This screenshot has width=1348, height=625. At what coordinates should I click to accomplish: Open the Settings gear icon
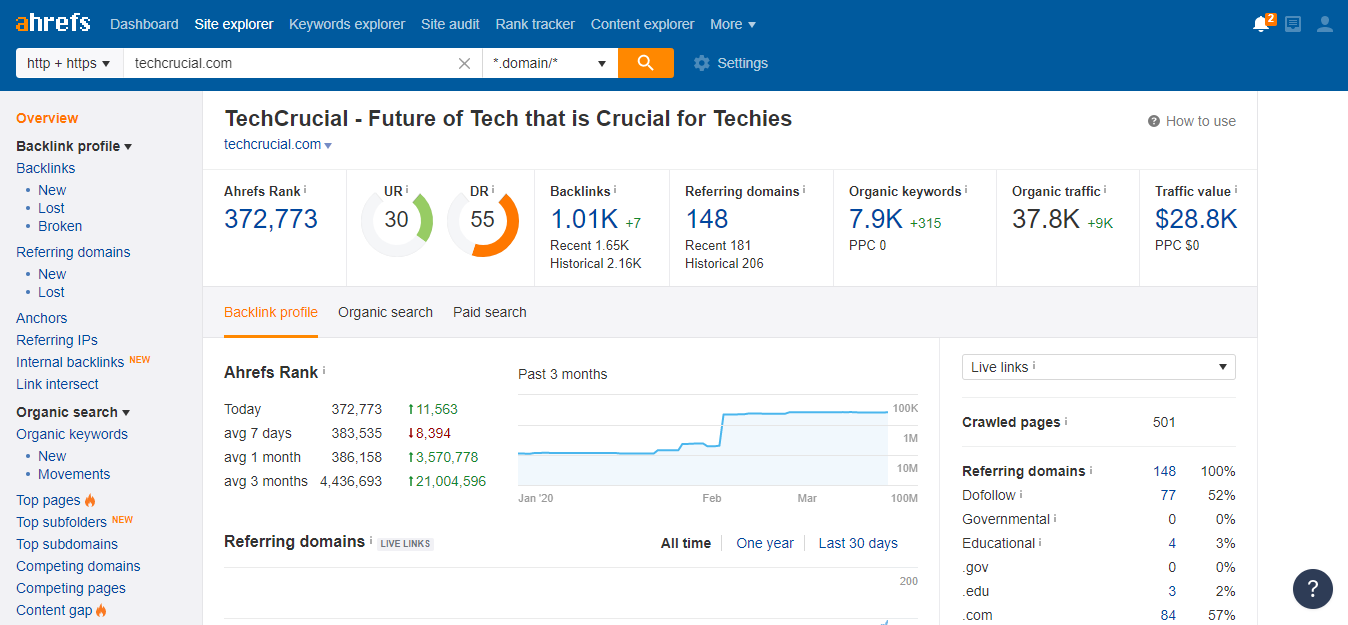click(702, 63)
